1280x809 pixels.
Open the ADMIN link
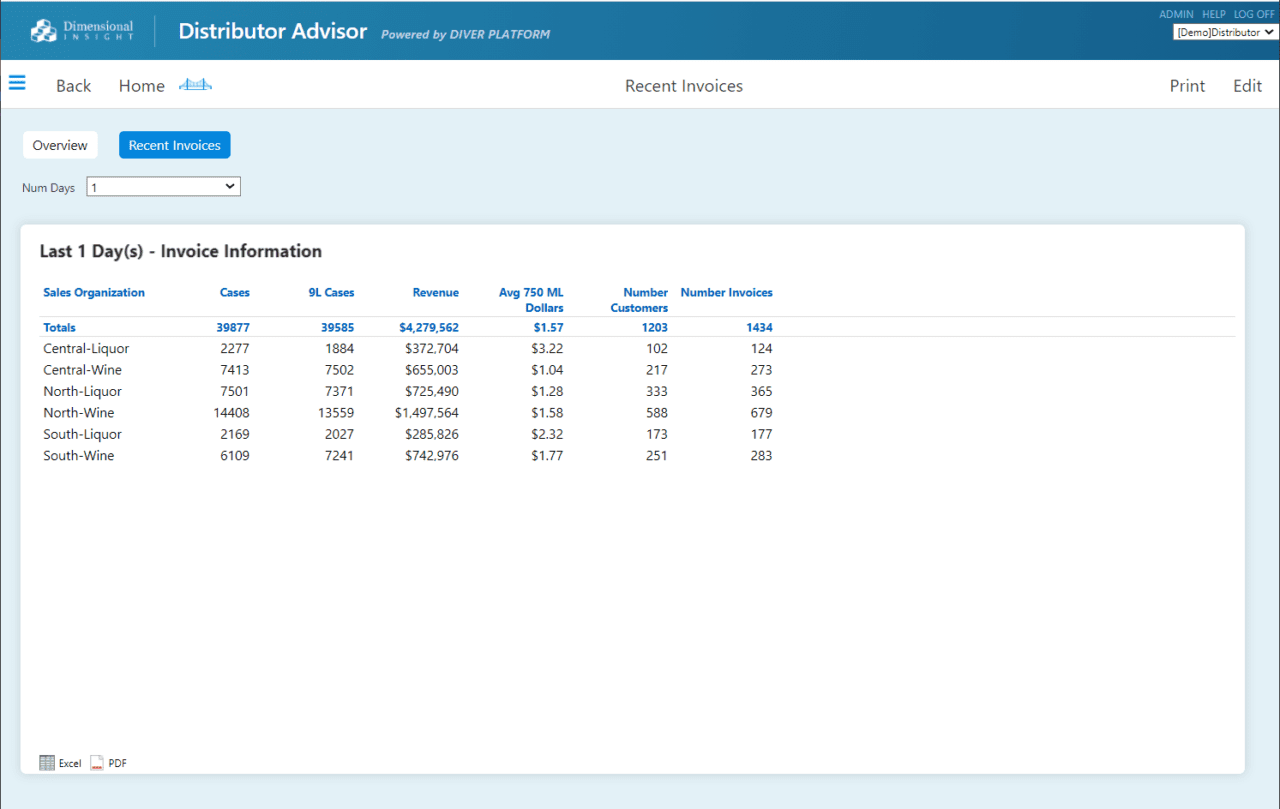(x=1176, y=13)
